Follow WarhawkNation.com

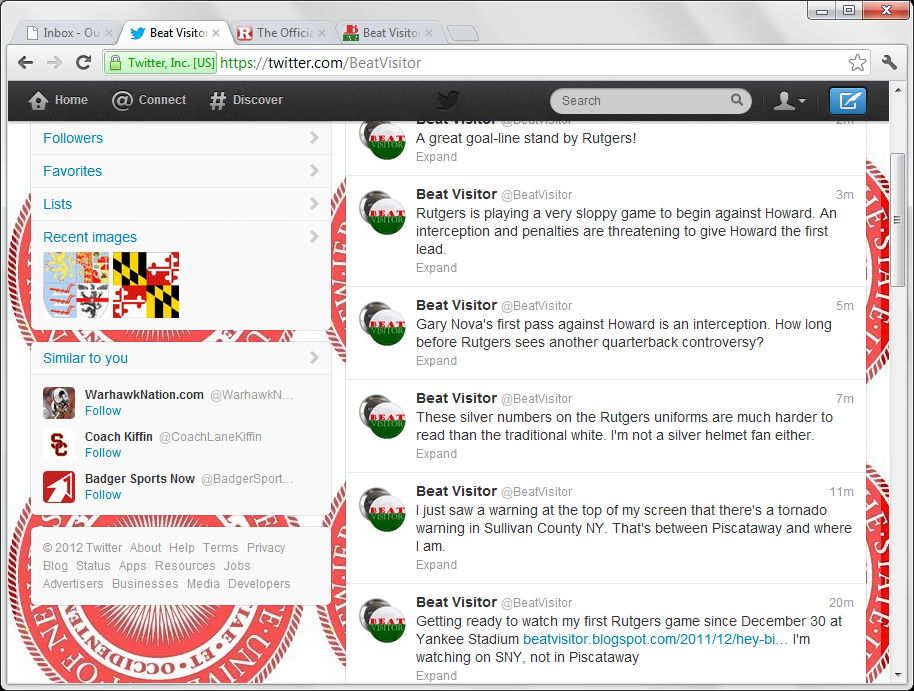click(103, 411)
